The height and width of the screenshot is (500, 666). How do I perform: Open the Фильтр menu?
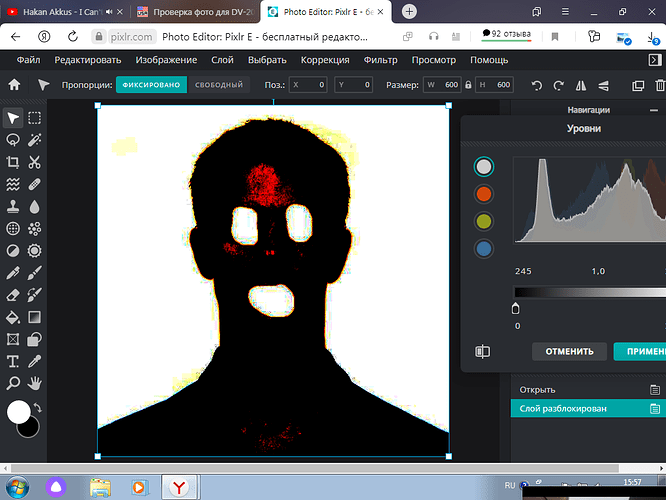381,60
